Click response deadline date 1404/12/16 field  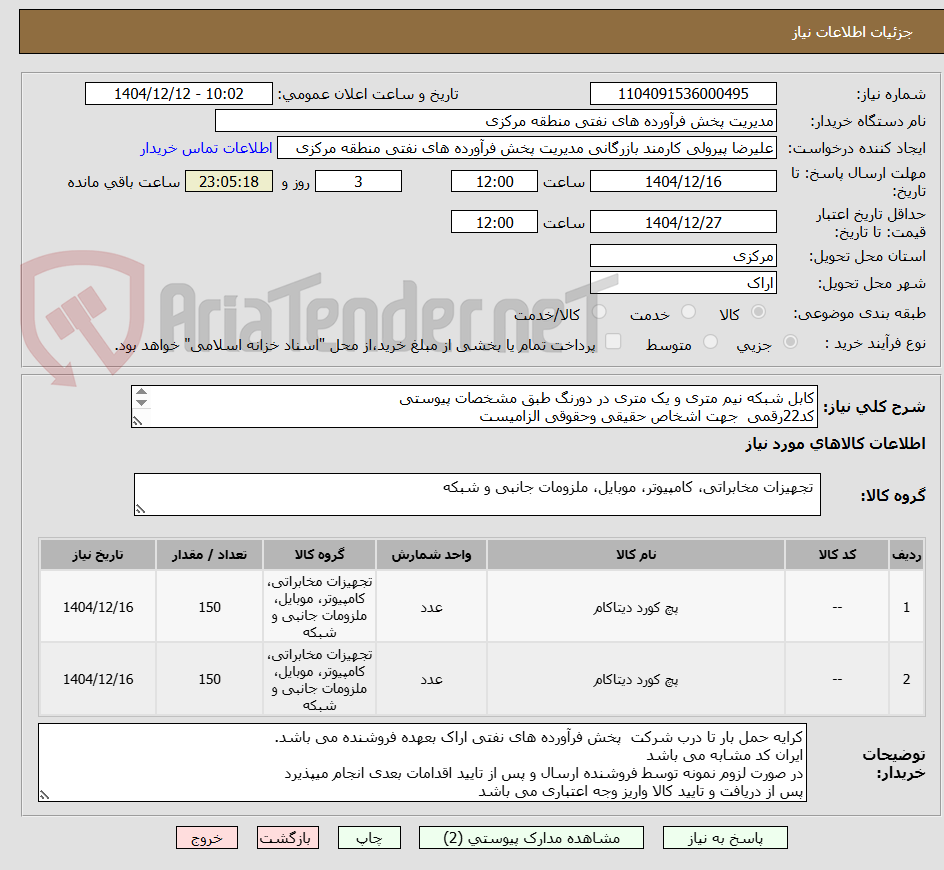683,181
